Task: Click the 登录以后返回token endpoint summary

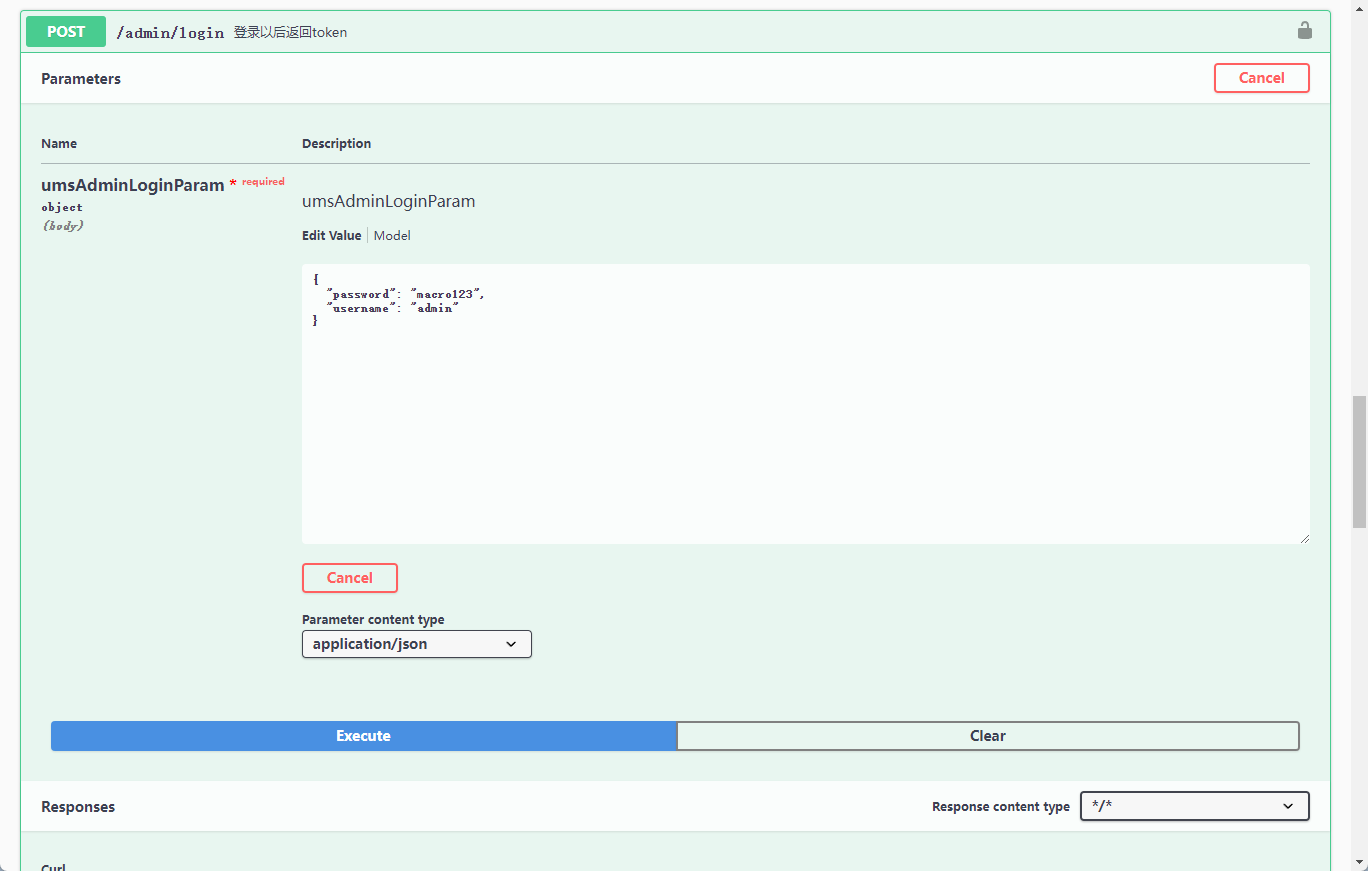Action: click(290, 32)
